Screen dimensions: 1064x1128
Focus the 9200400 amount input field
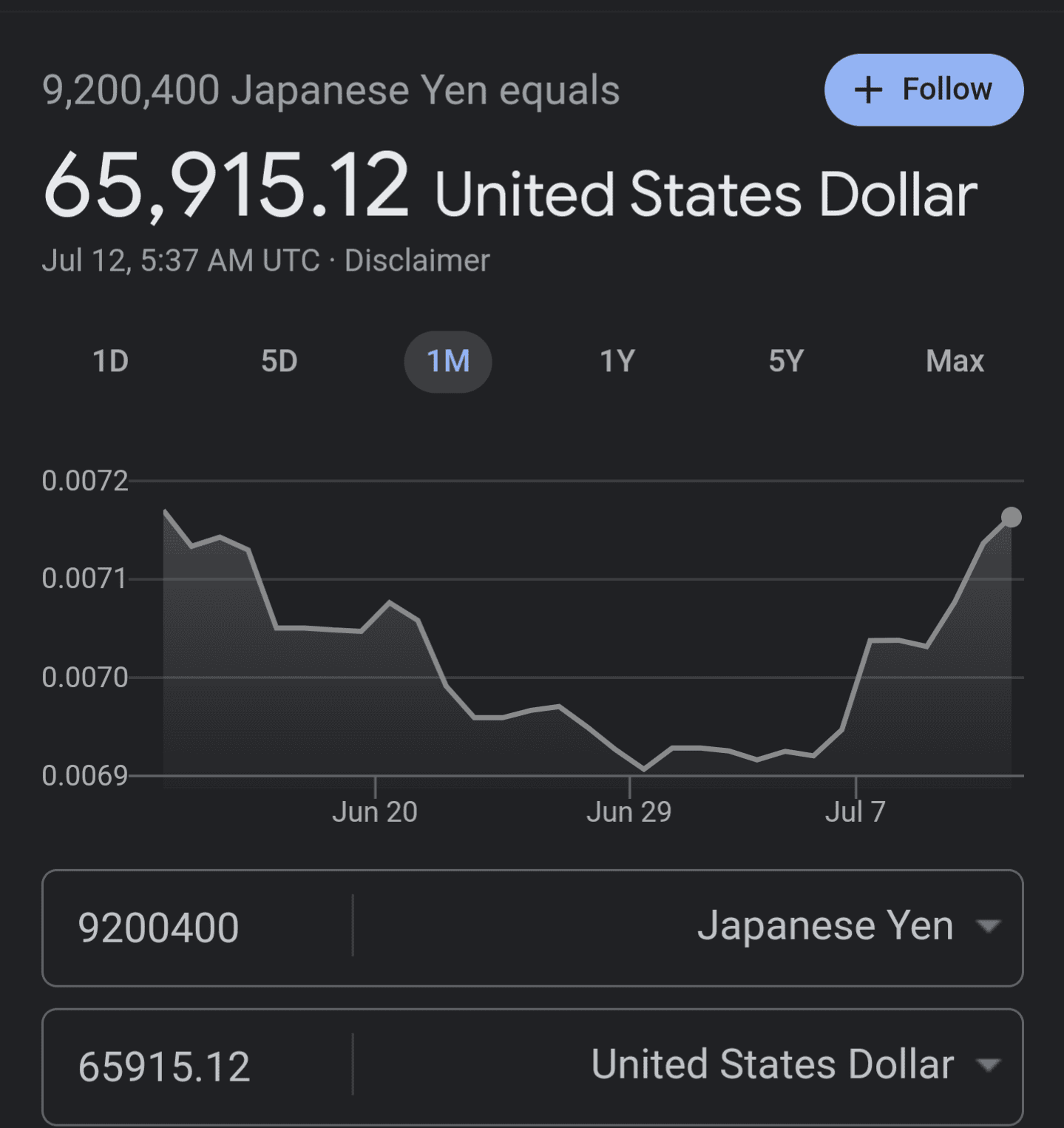198,928
